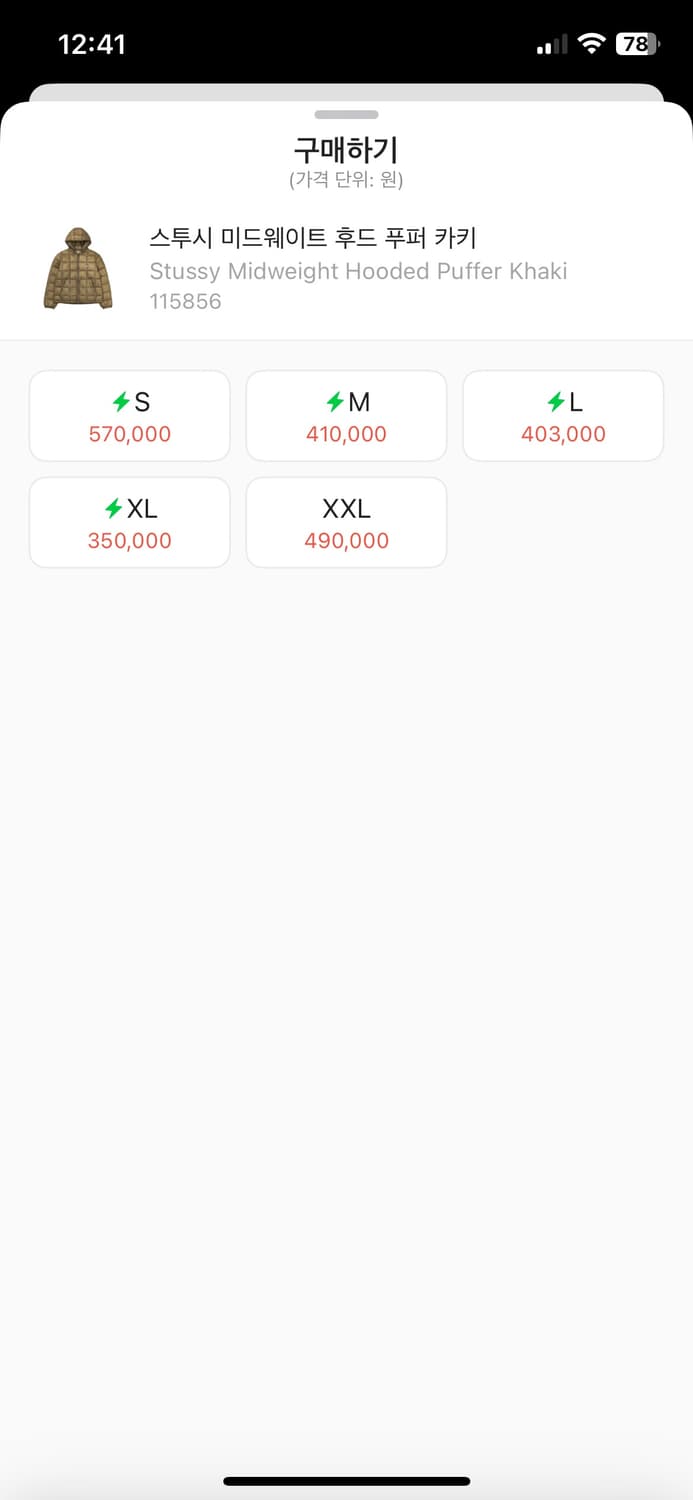Tap the Wi-Fi icon in the status bar
Viewport: 693px width, 1500px height.
[x=592, y=44]
